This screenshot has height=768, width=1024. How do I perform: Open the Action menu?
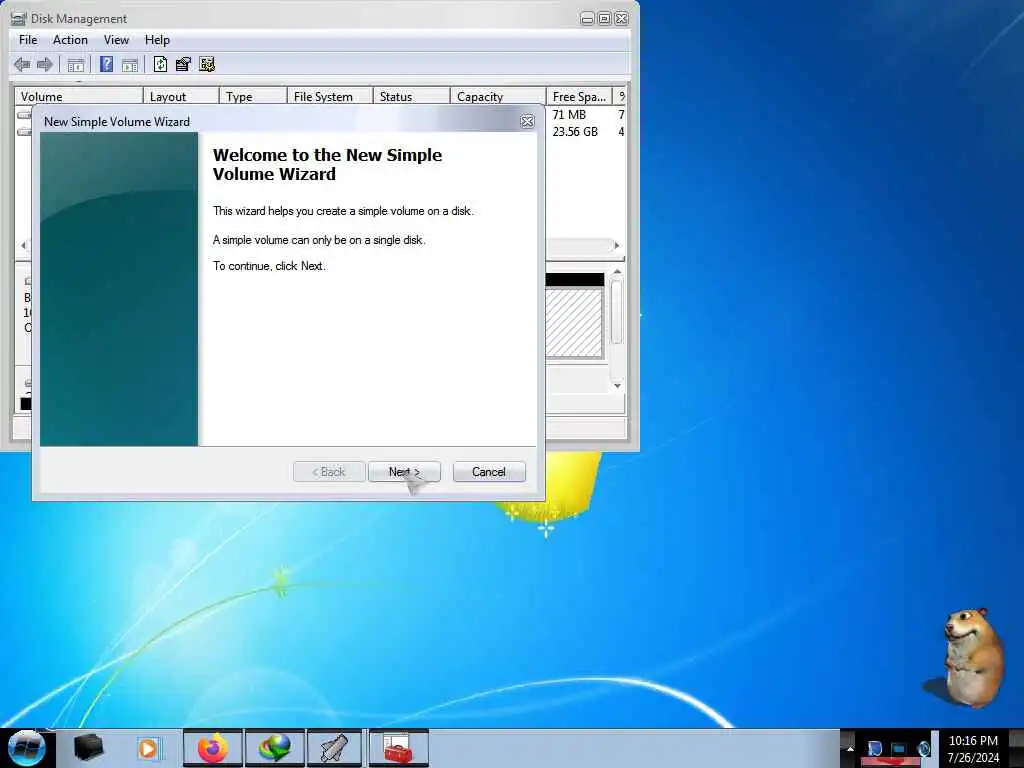(70, 40)
